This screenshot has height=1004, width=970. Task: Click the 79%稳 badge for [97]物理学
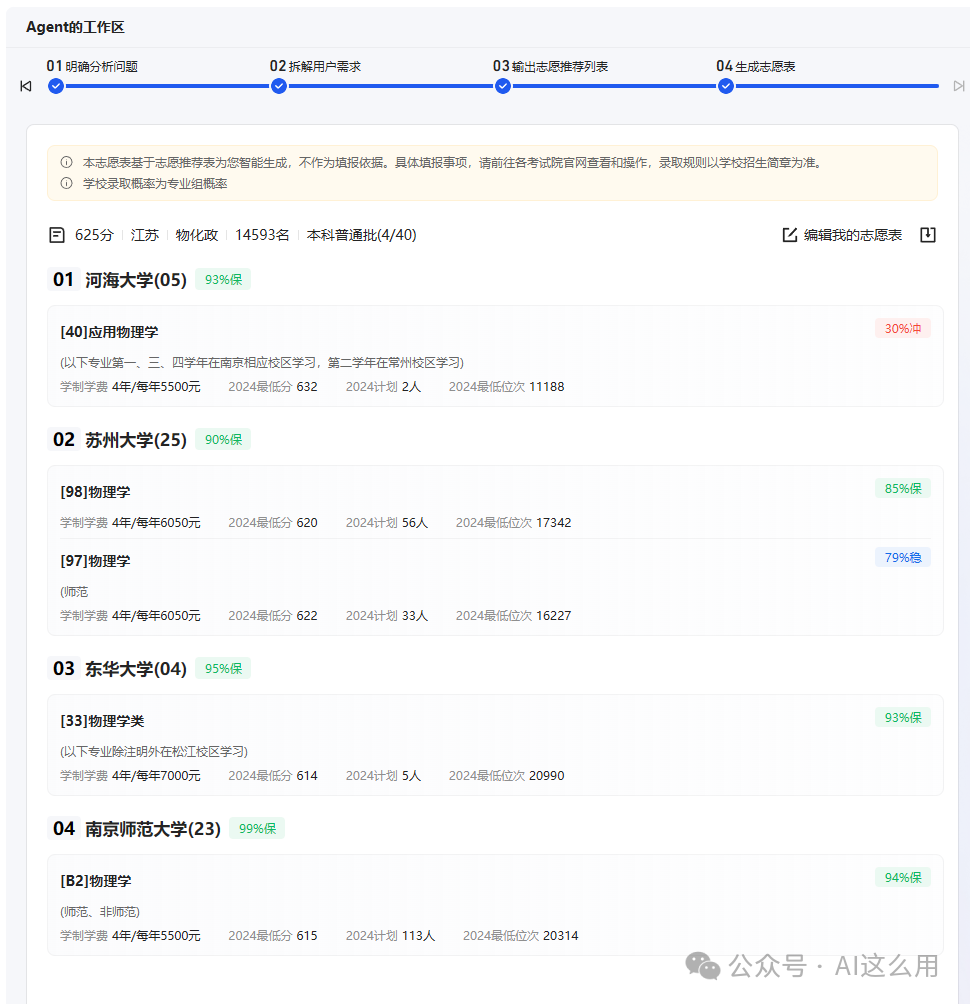pos(902,557)
